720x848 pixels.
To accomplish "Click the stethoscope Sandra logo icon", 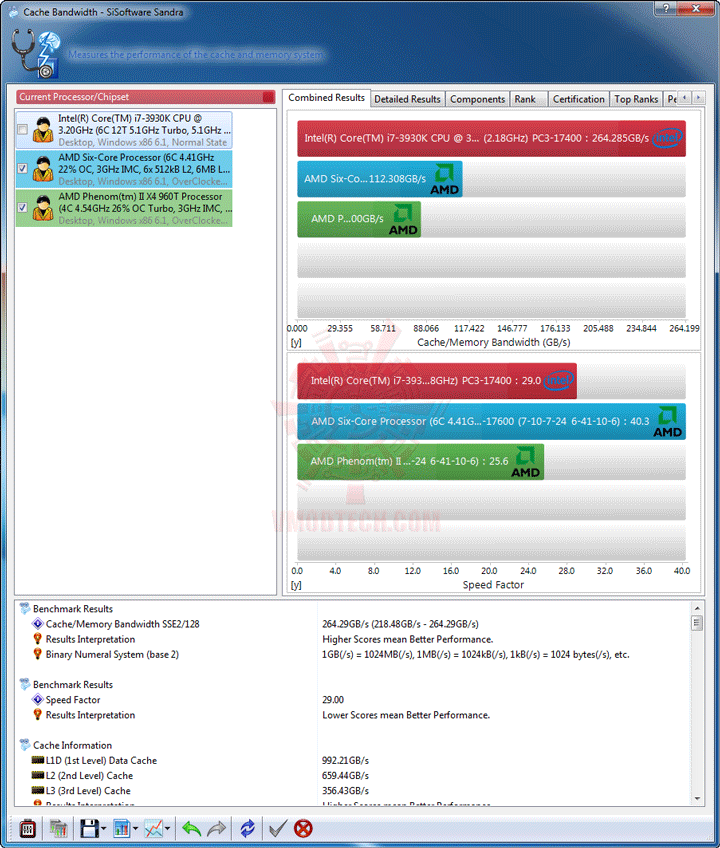I will pyautogui.click(x=36, y=54).
